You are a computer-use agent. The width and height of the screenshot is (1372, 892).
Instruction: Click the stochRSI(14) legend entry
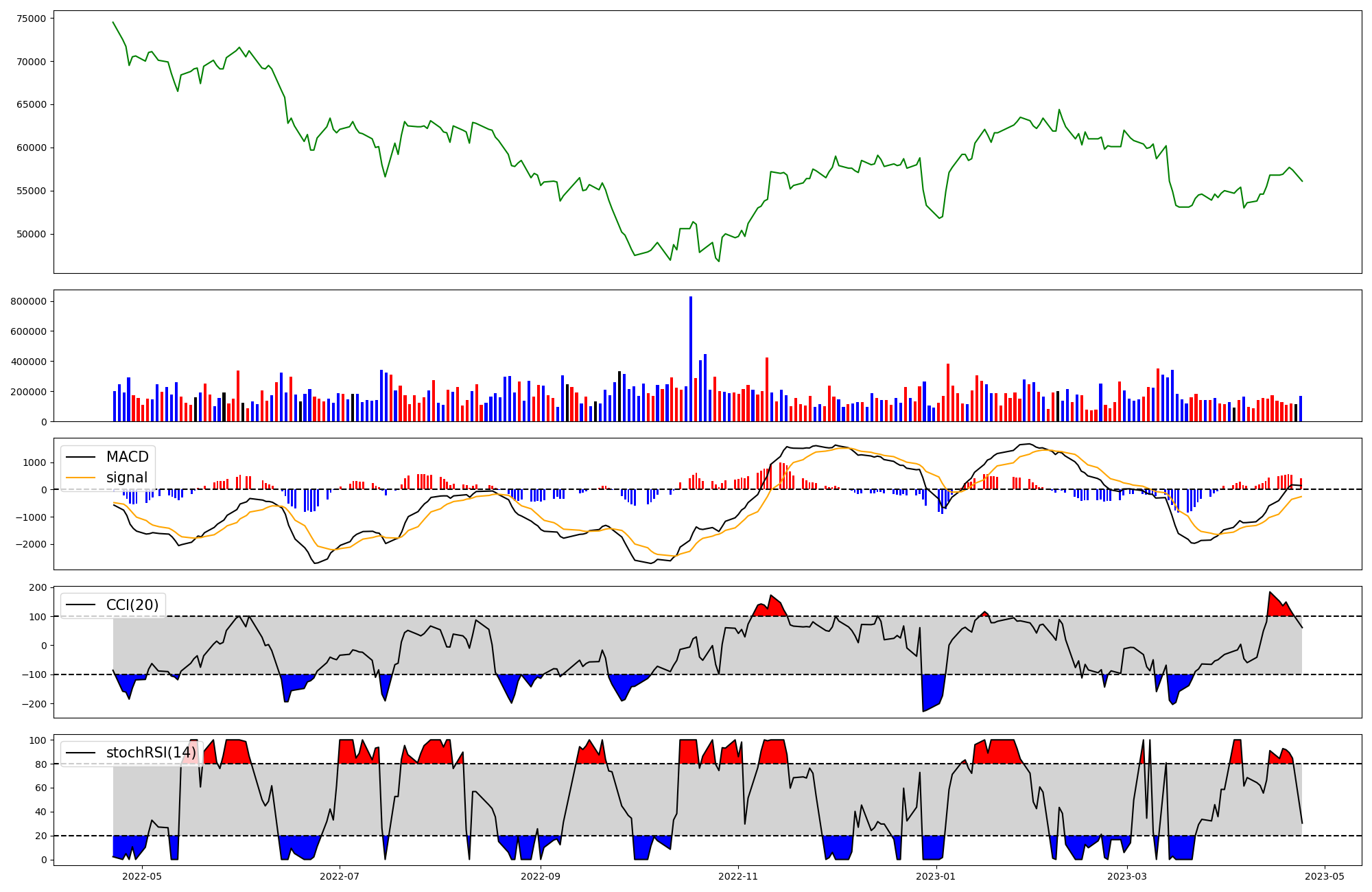[x=150, y=753]
